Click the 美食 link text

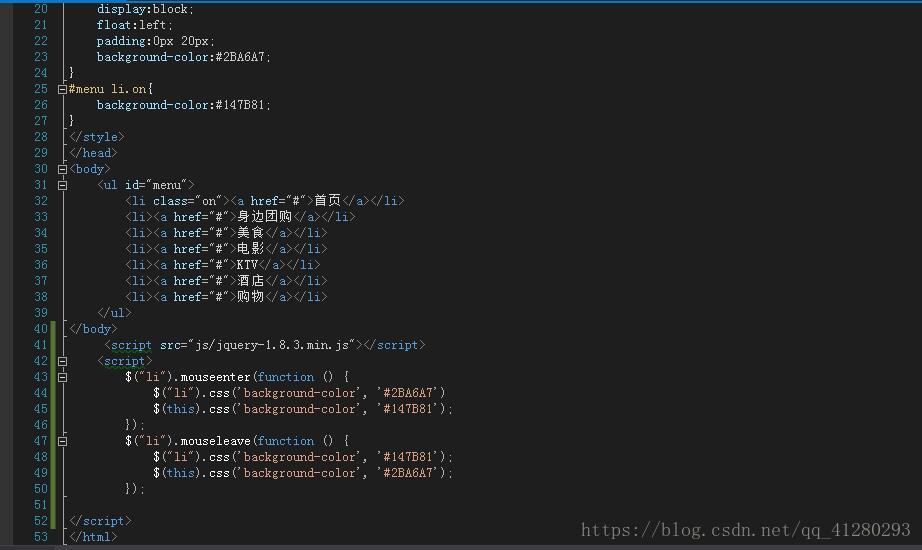click(x=250, y=233)
